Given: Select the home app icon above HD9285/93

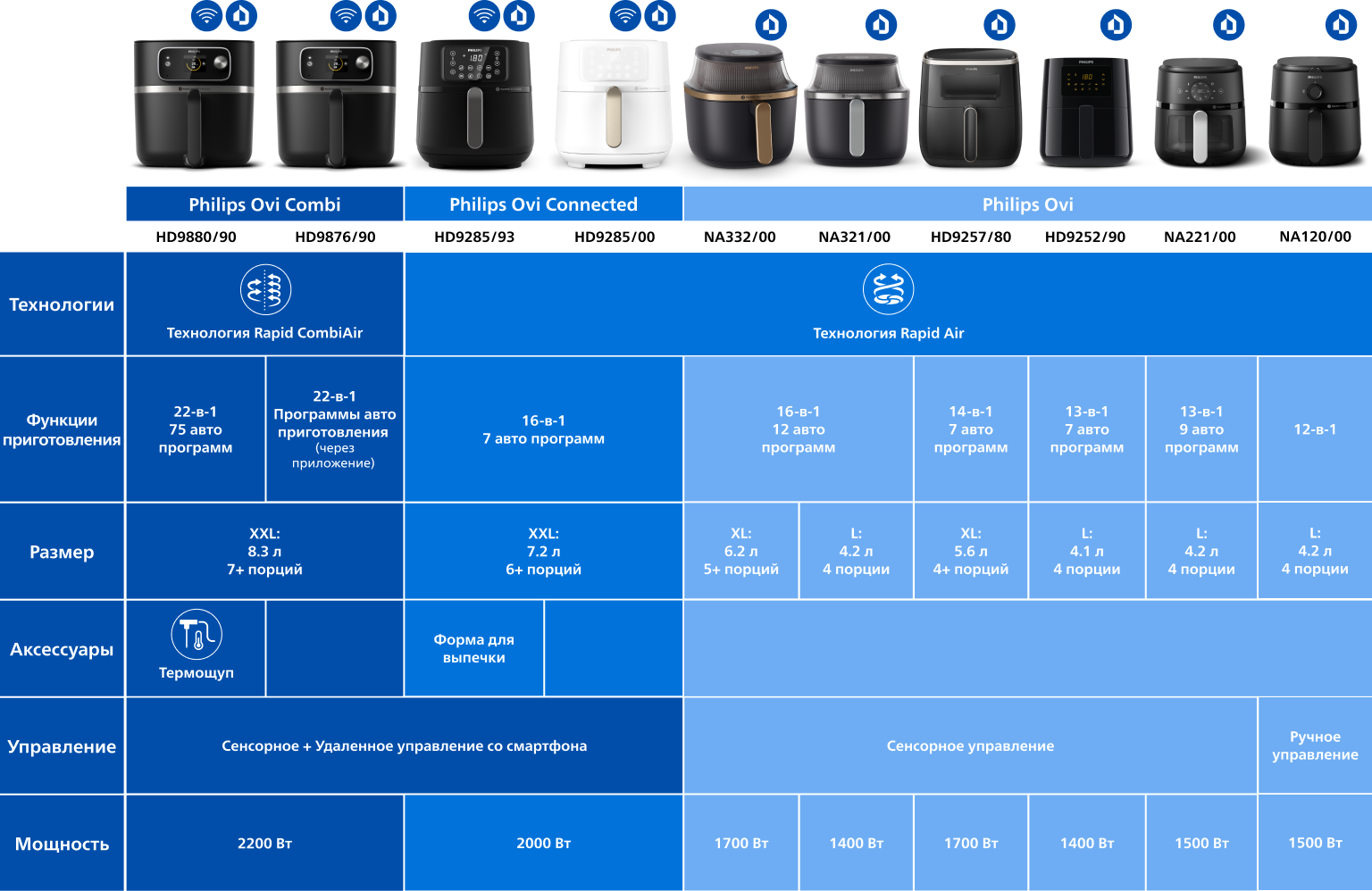Looking at the screenshot, I should (519, 15).
